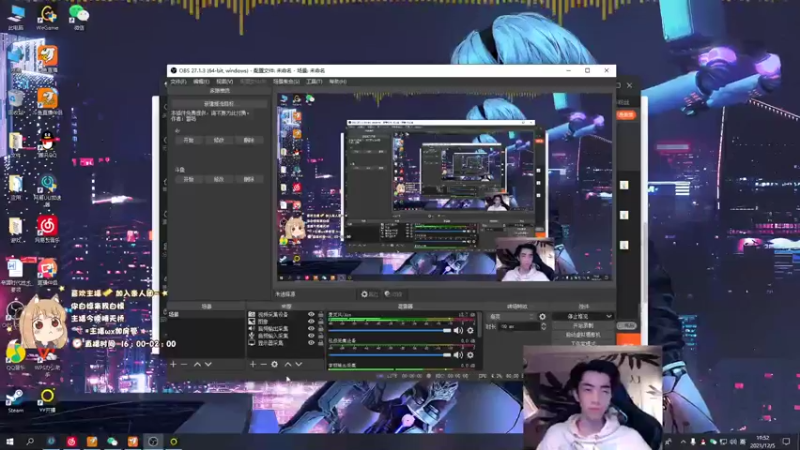The width and height of the screenshot is (800, 450).
Task: Switch to OBS in taskbar
Action: 153,442
